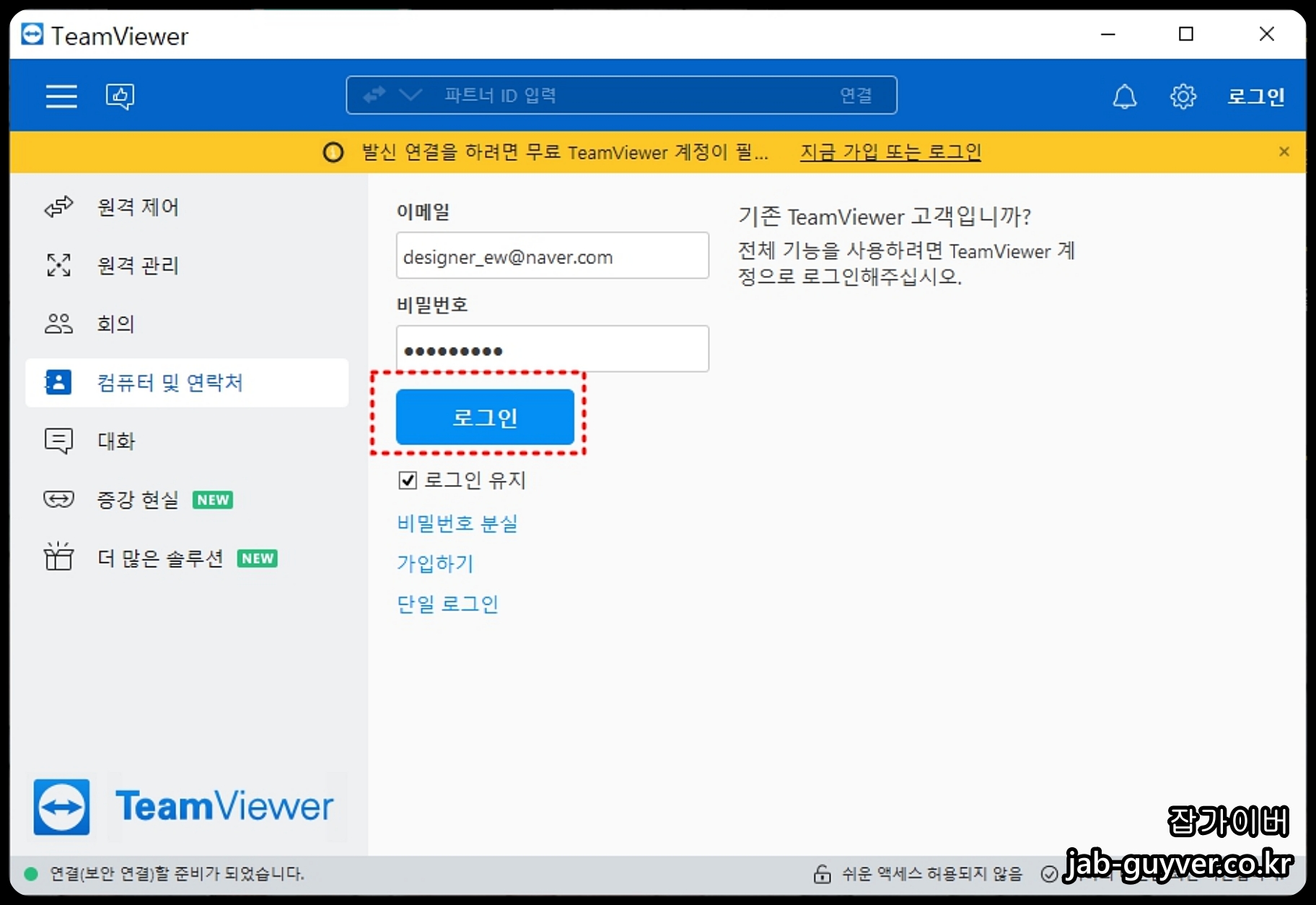Close the TeamViewer window
Viewport: 1316px width, 905px height.
[x=1267, y=34]
